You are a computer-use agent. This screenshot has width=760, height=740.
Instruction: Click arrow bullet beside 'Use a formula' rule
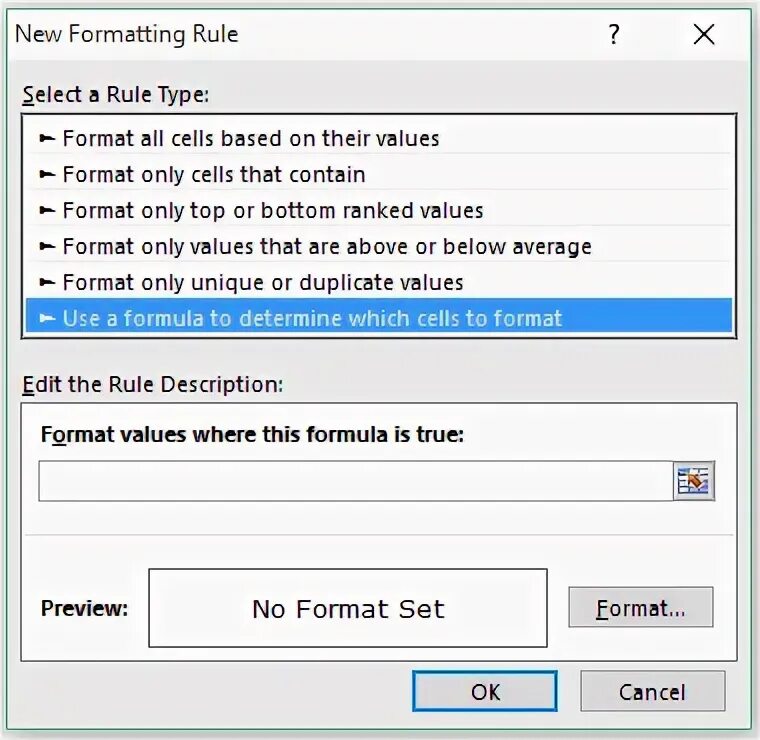coord(47,318)
